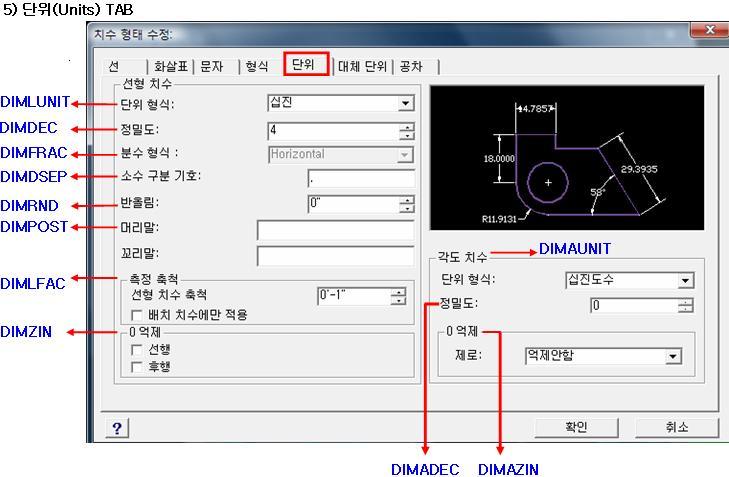This screenshot has height=477, width=729.
Task: Click the dimension preview image
Action: click(x=567, y=158)
